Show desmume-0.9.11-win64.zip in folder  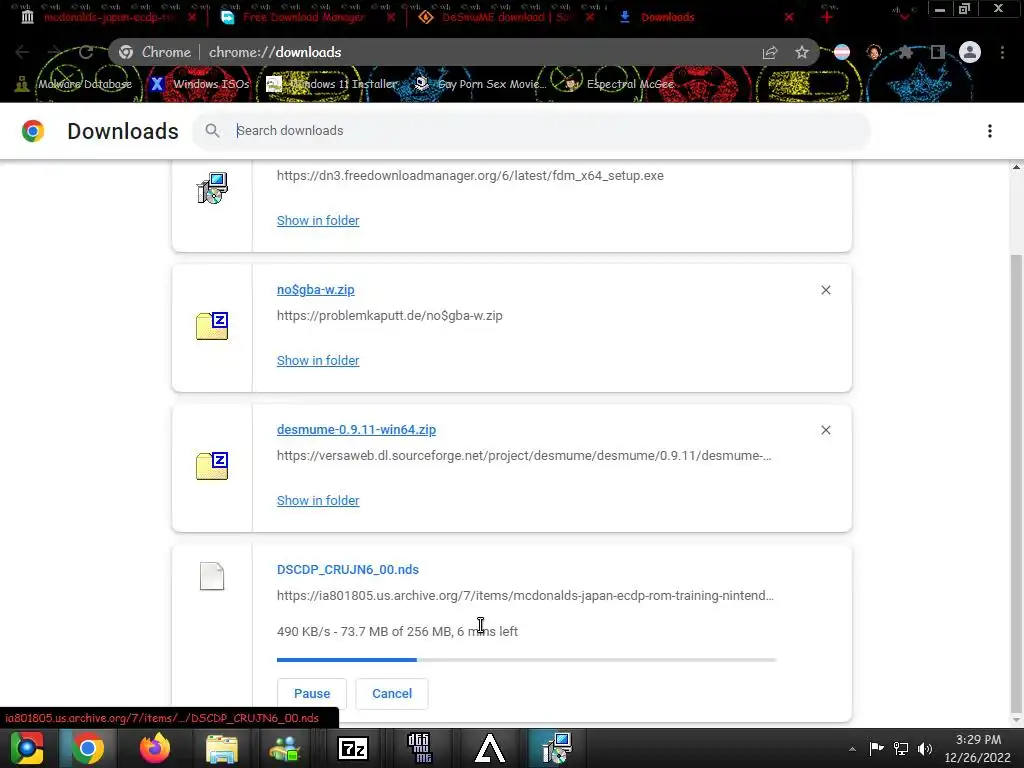318,500
